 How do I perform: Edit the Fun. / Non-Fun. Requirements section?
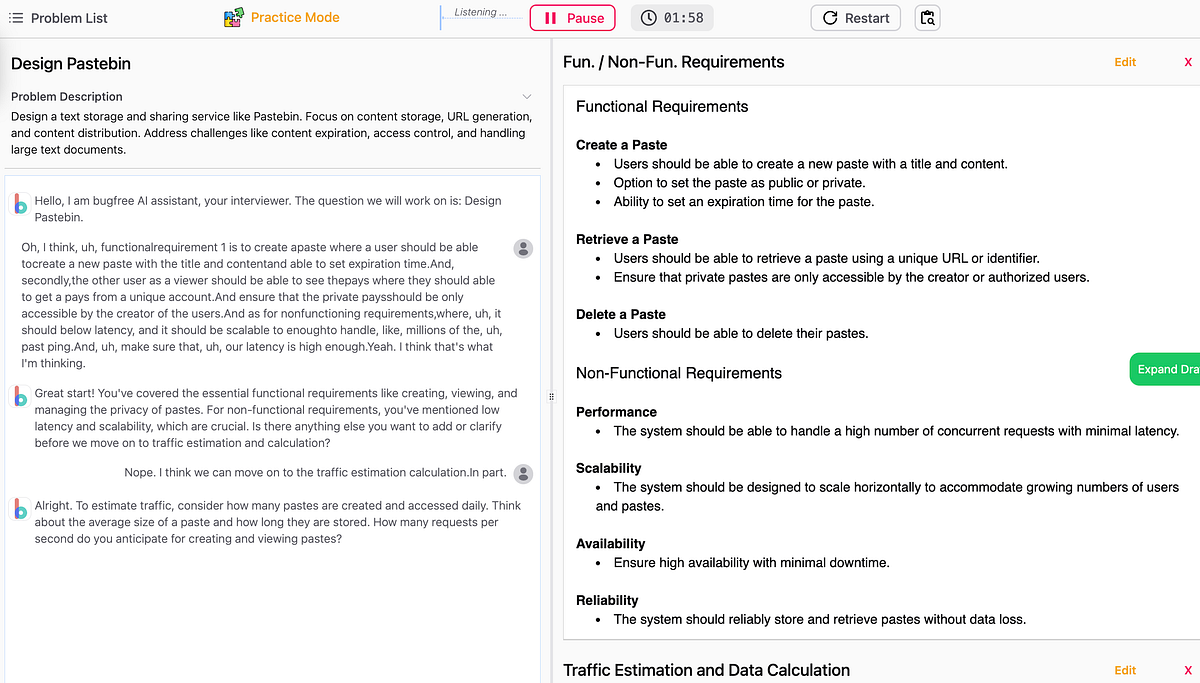click(x=1125, y=61)
